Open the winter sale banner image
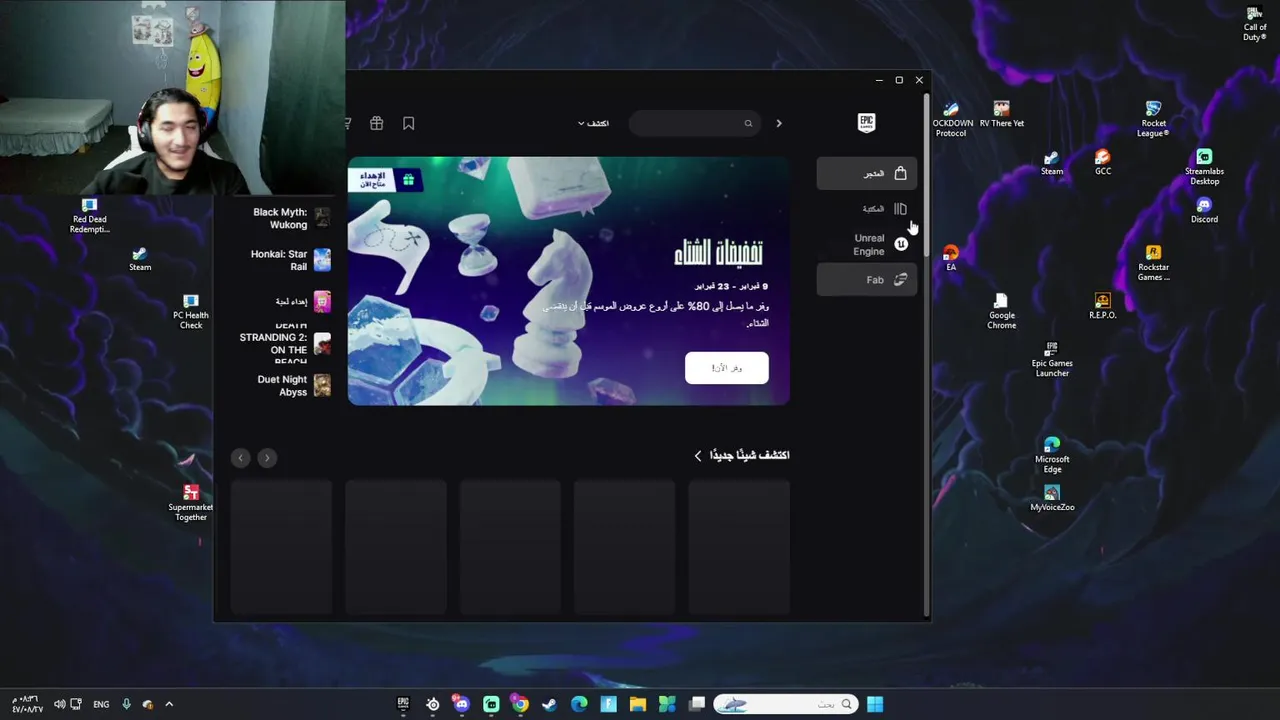This screenshot has width=1280, height=720. click(568, 281)
